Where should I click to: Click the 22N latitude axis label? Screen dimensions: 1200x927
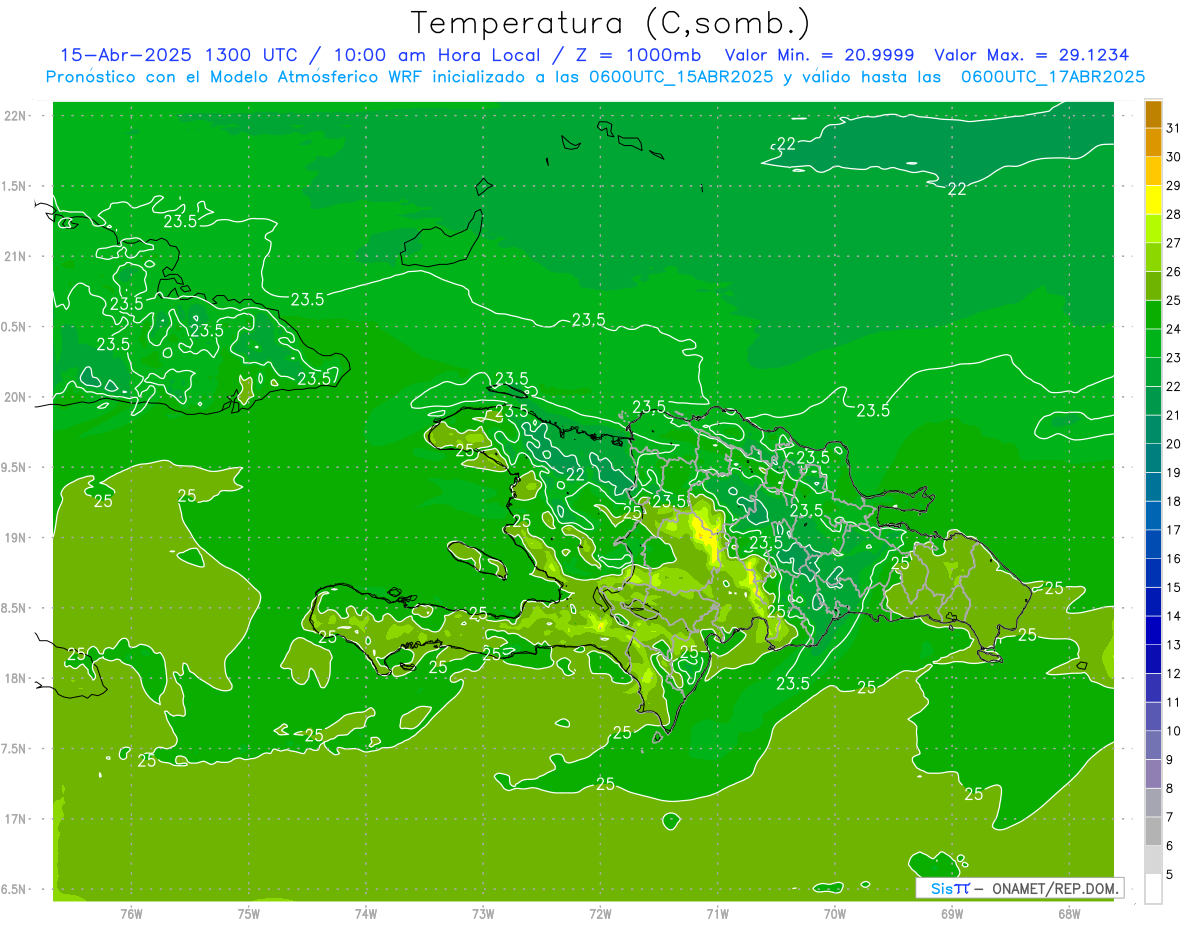[16, 116]
